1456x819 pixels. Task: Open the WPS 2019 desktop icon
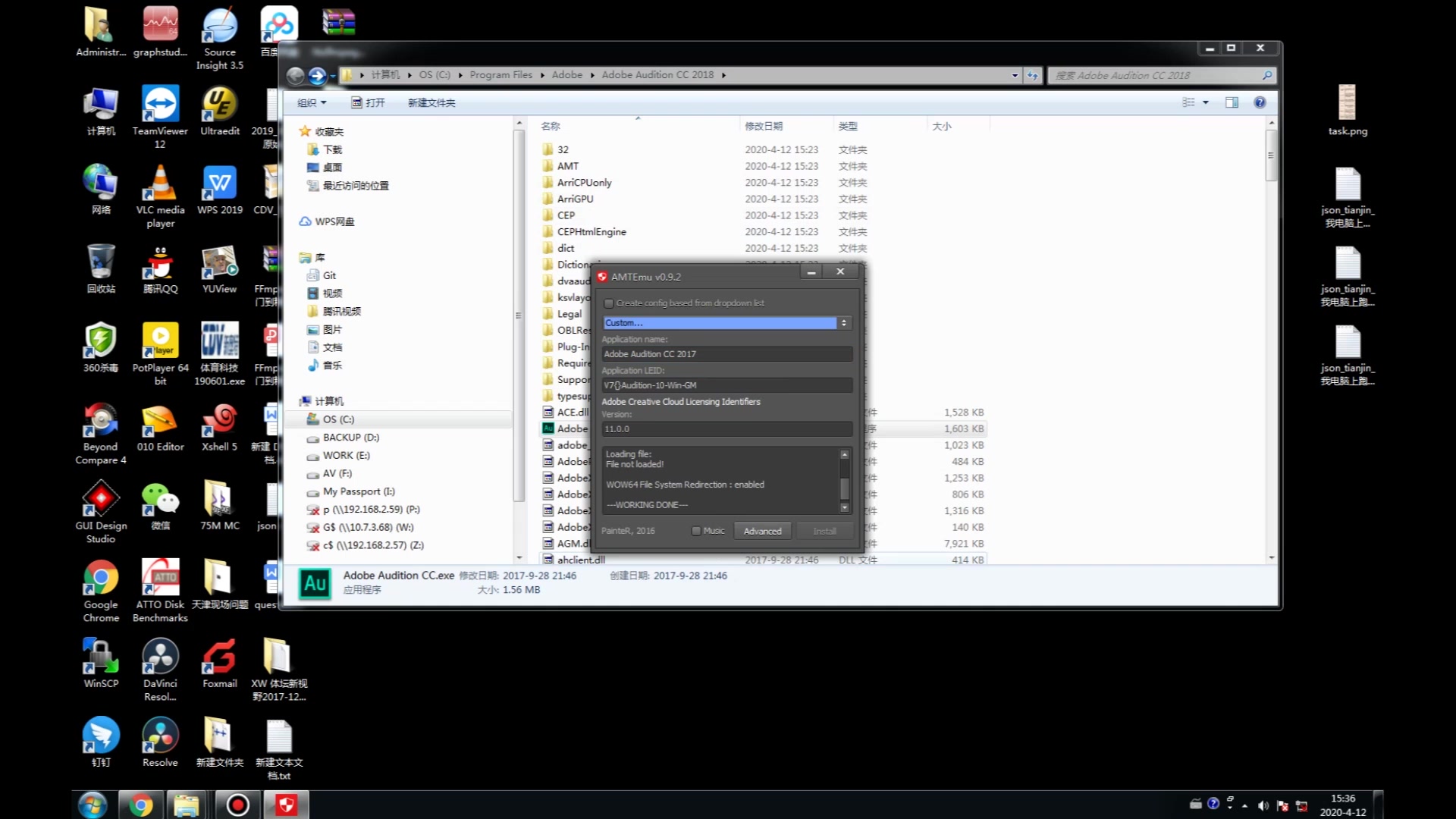(219, 190)
